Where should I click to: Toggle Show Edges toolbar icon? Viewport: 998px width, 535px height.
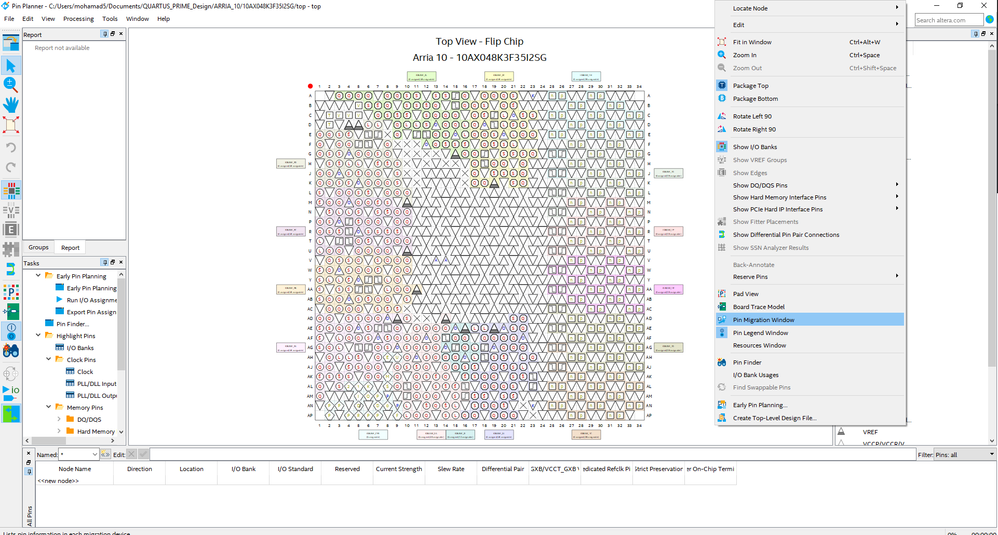(11, 230)
